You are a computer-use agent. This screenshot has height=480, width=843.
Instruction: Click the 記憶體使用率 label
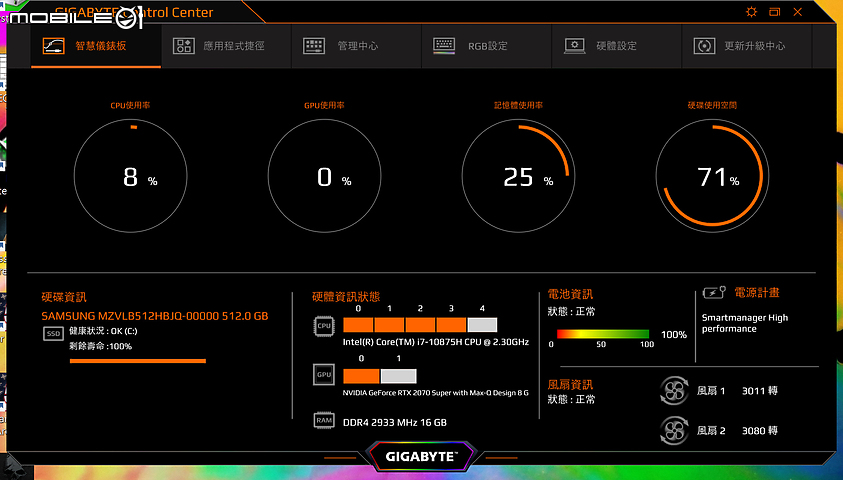click(518, 105)
